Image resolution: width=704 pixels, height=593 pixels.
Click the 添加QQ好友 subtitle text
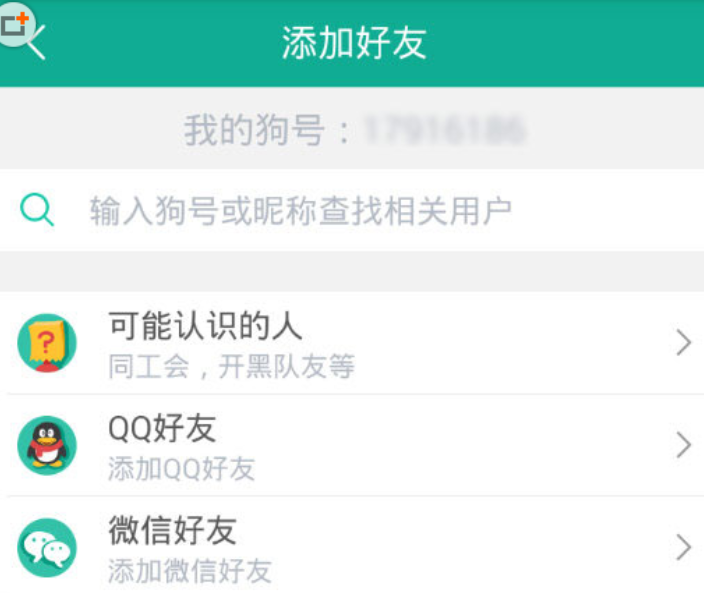(181, 468)
